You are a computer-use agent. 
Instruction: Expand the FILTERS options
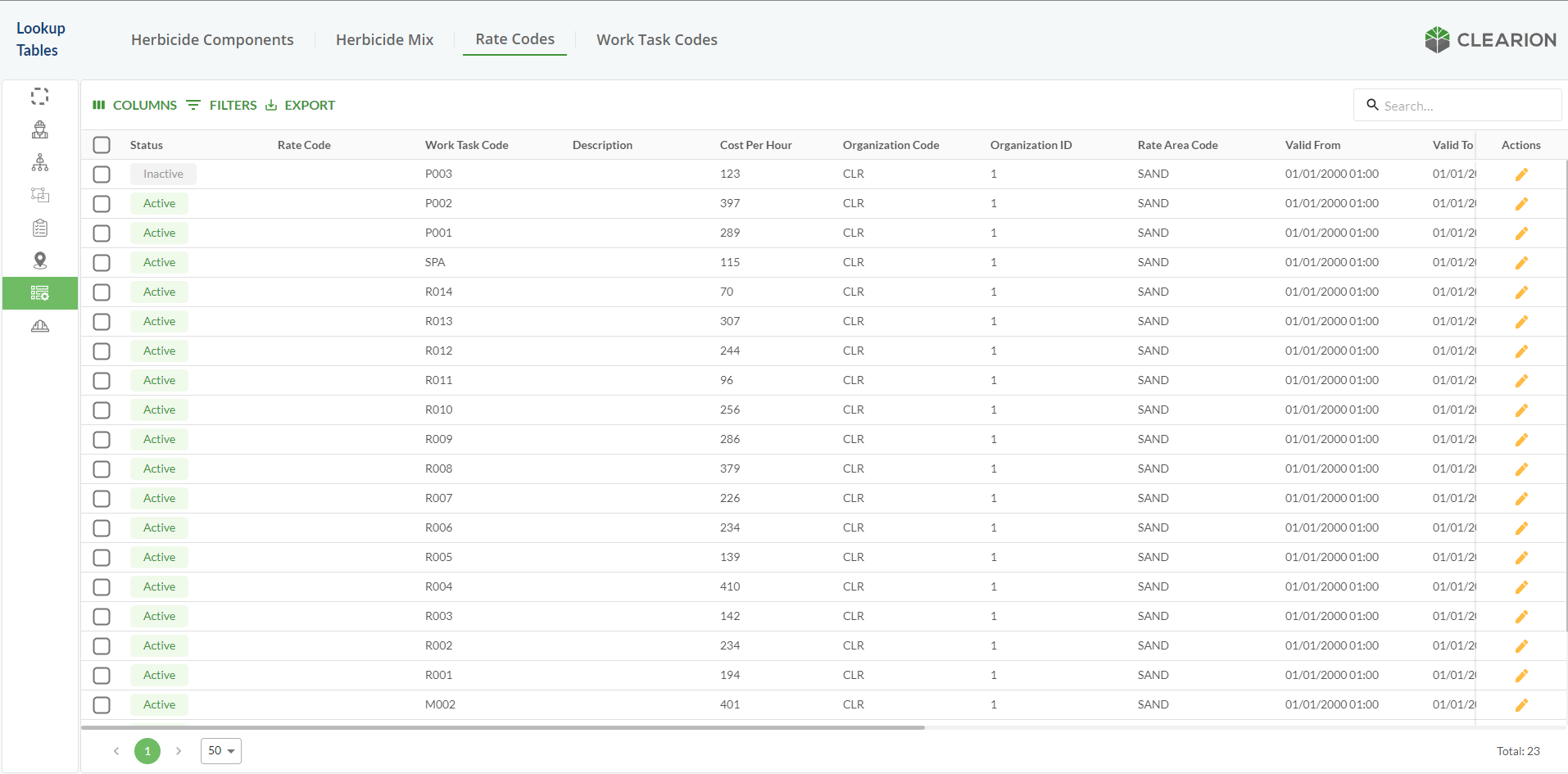pyautogui.click(x=222, y=105)
